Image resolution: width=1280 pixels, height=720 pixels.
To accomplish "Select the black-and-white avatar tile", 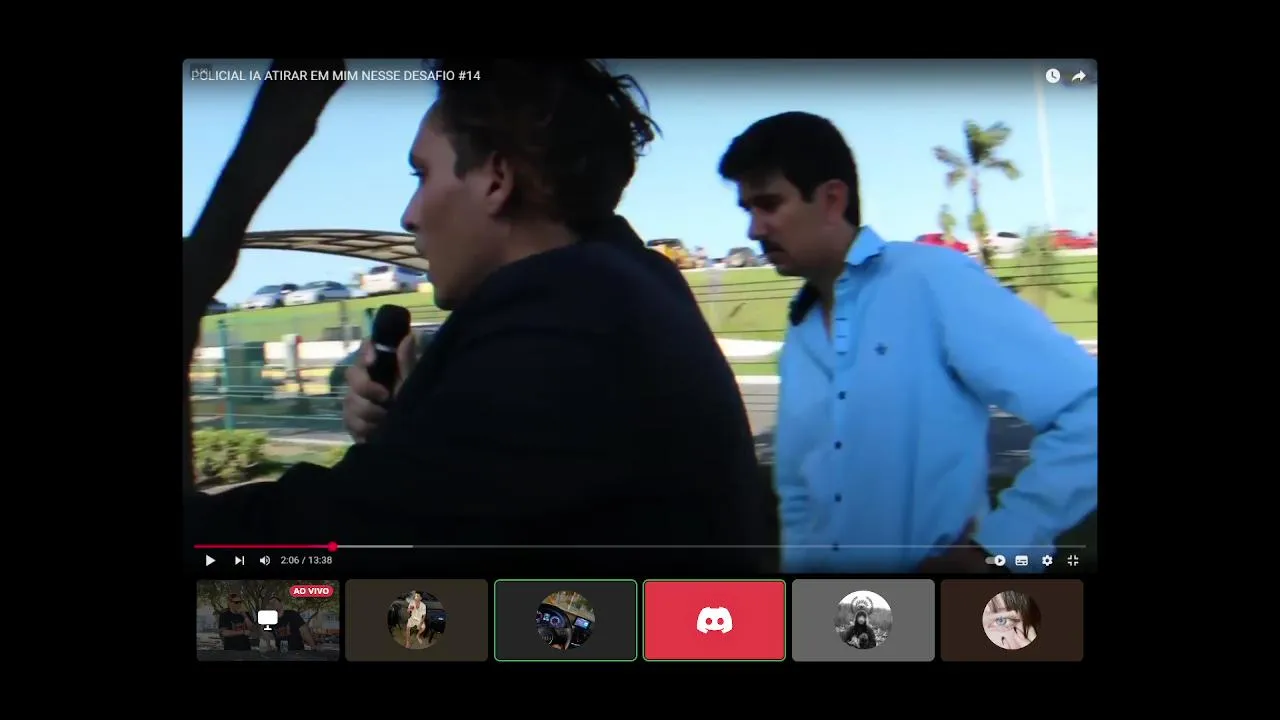I will coord(863,620).
